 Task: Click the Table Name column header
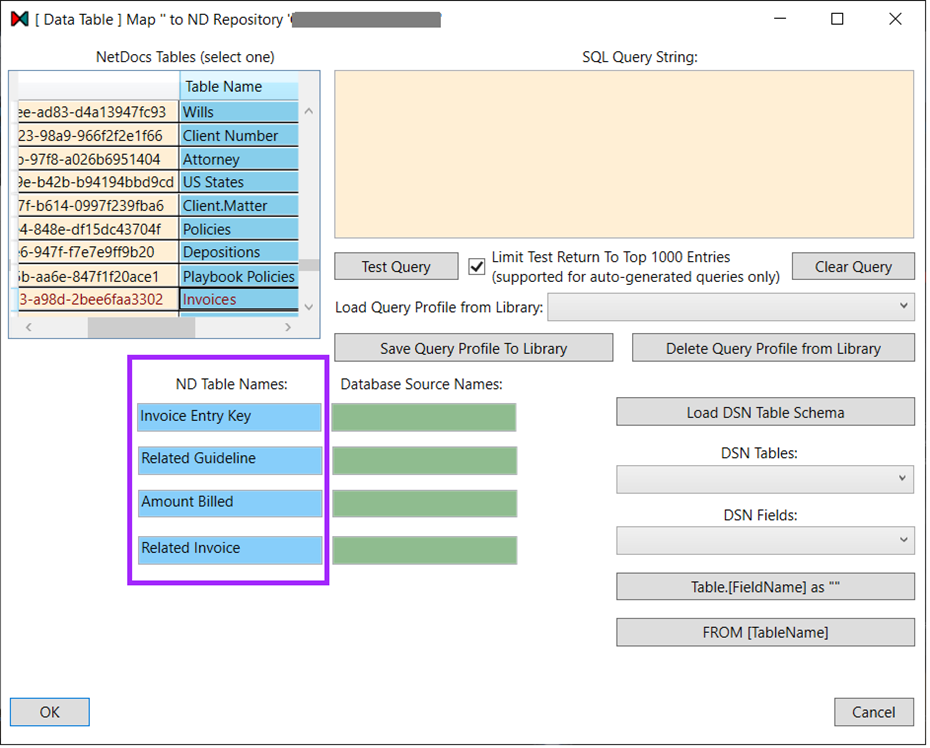click(x=239, y=86)
